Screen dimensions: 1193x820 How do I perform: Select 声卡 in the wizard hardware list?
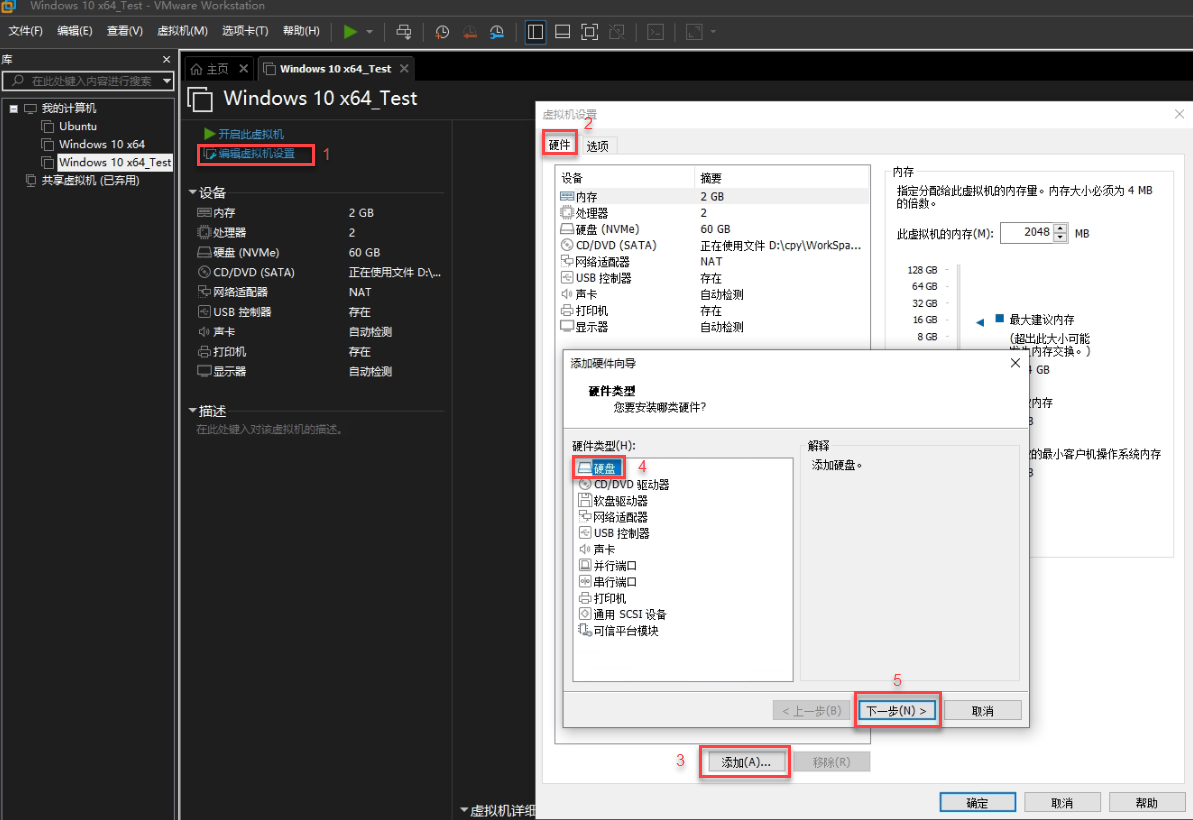coord(597,549)
